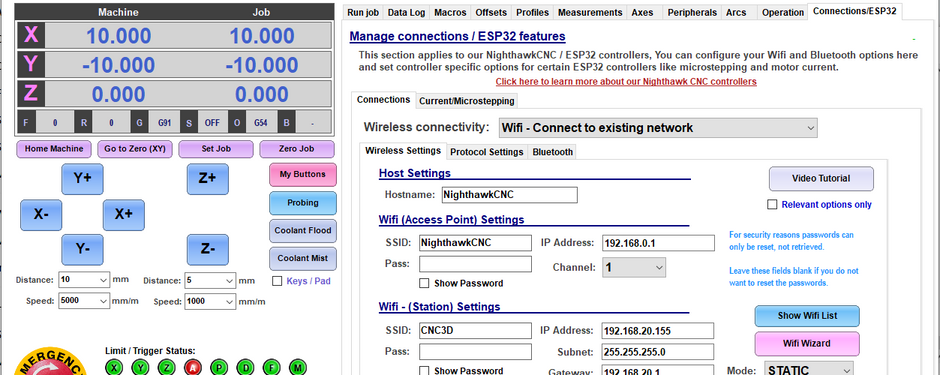
Task: Click the Hostname input field
Action: pyautogui.click(x=510, y=195)
